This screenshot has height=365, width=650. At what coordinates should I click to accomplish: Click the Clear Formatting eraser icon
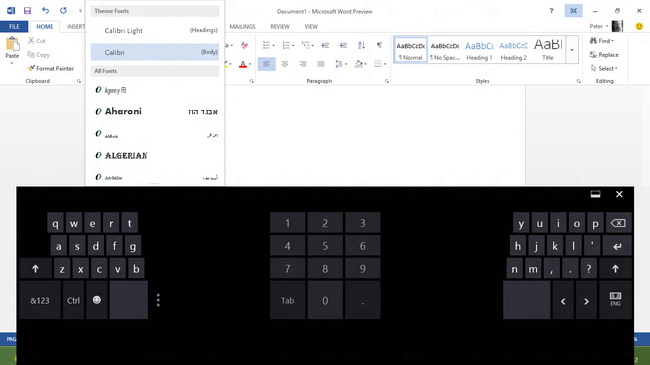click(245, 45)
